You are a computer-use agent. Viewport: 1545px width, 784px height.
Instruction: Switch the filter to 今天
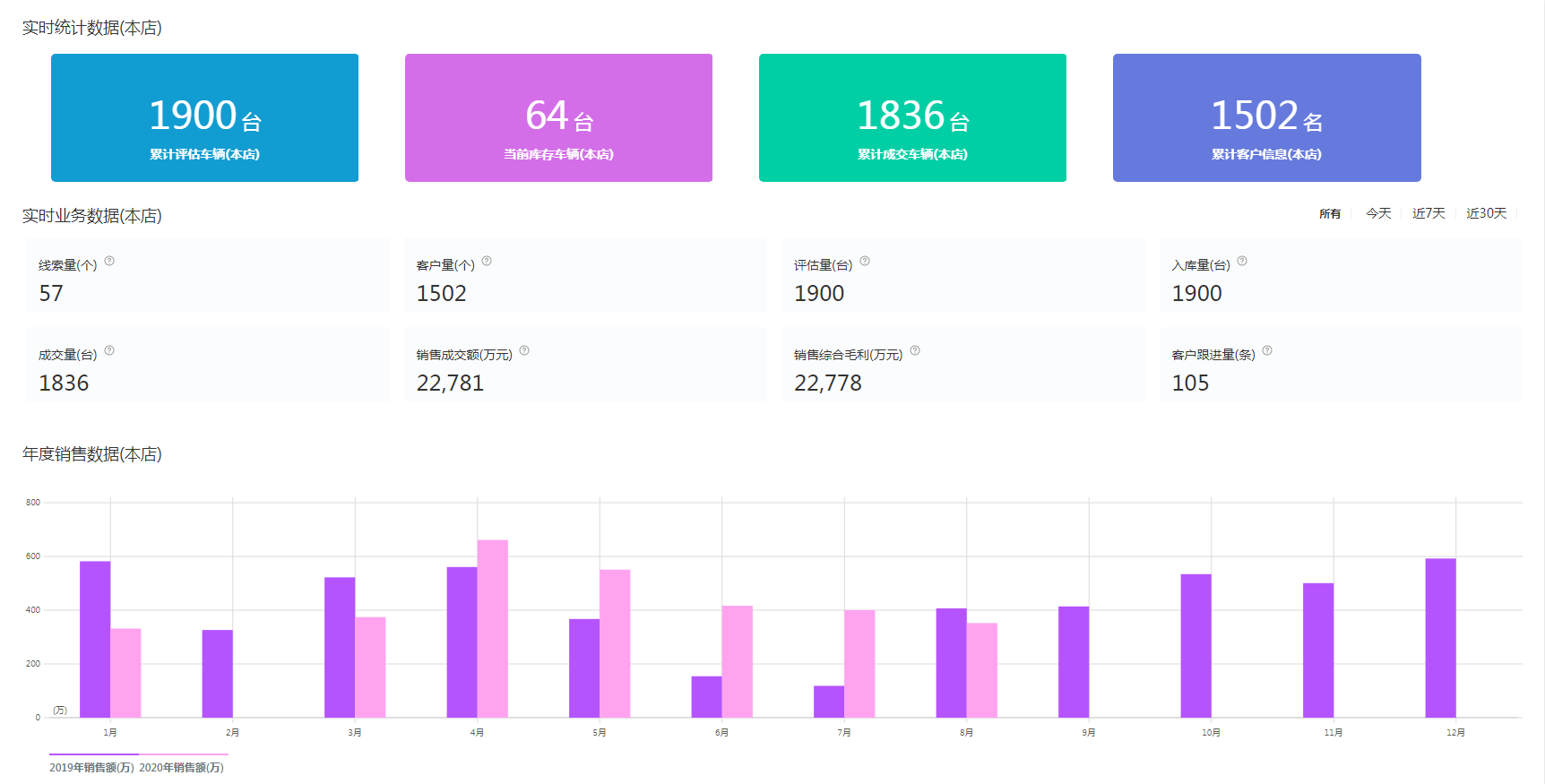coord(1378,213)
